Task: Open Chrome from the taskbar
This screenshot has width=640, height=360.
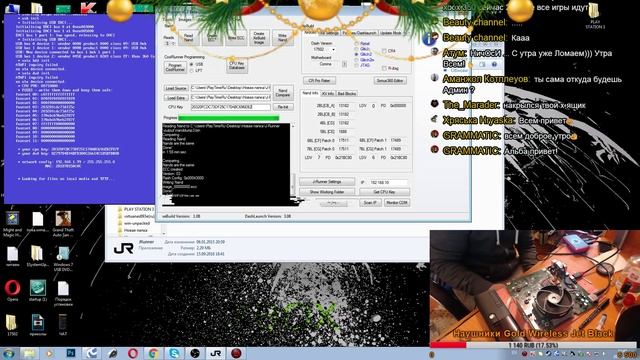Action: click(153, 353)
